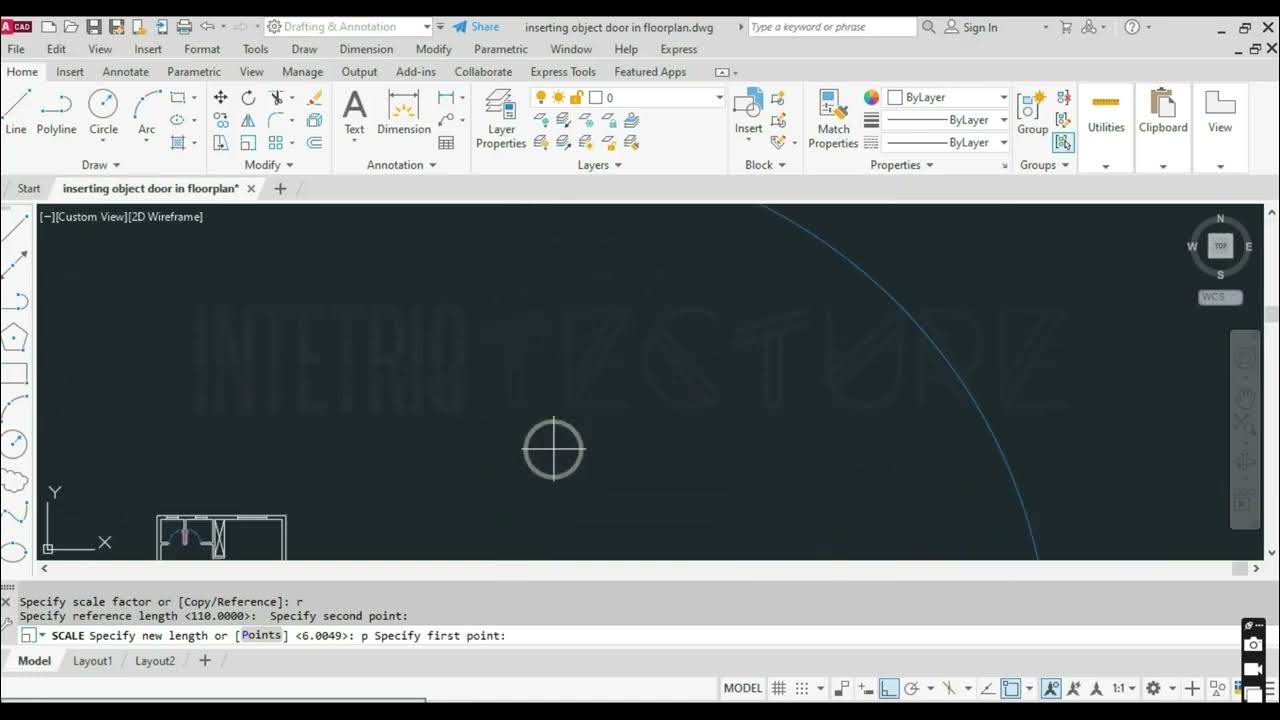The height and width of the screenshot is (720, 1280).
Task: Activate the Move tool
Action: [220, 97]
